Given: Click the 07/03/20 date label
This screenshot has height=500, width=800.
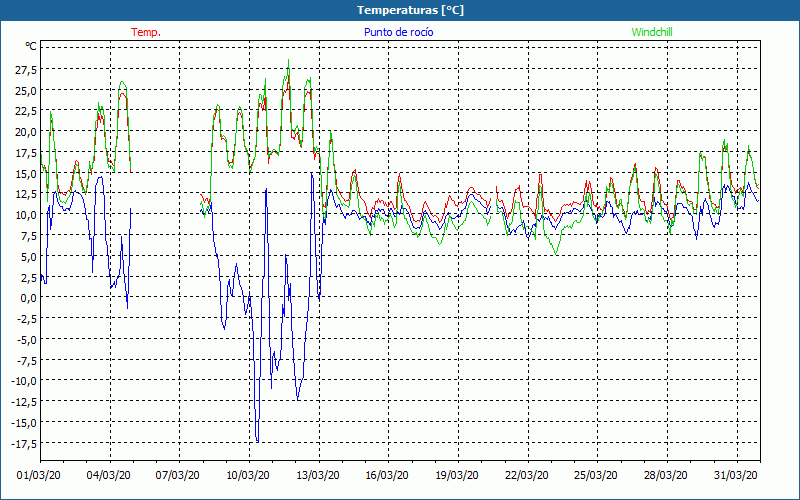Looking at the screenshot, I should pyautogui.click(x=178, y=476).
